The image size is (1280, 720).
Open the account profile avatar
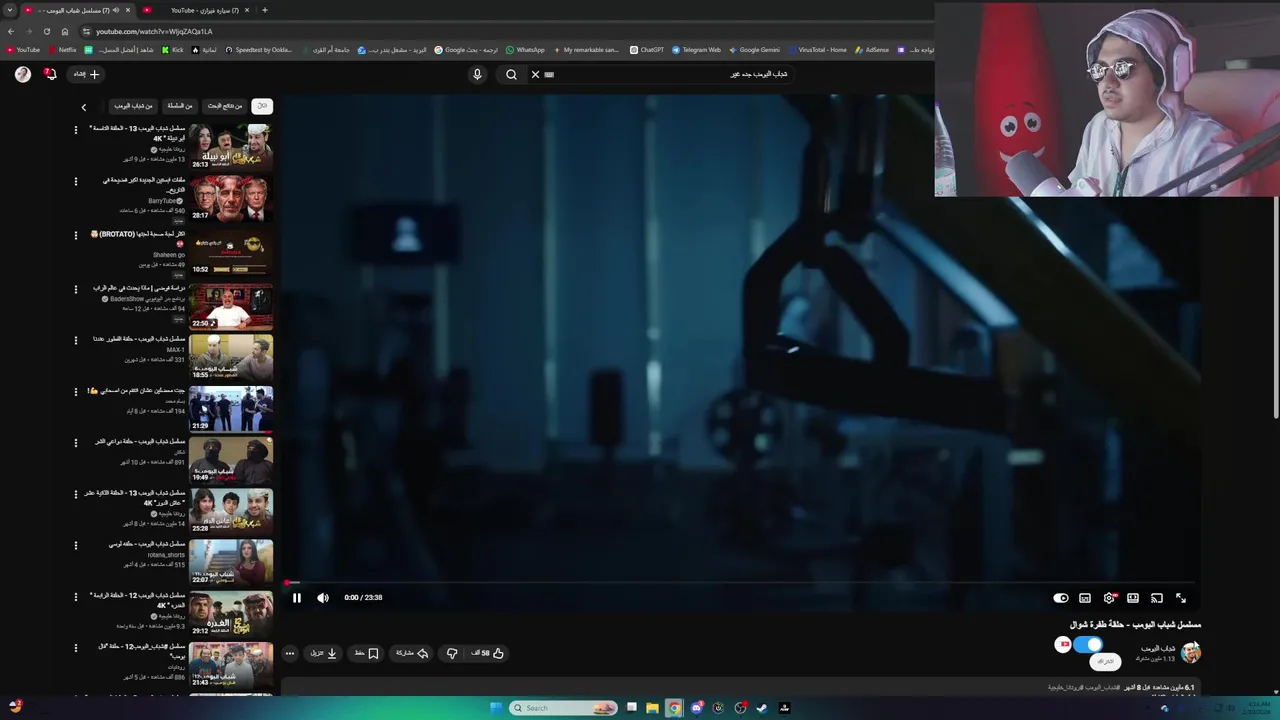pyautogui.click(x=22, y=74)
